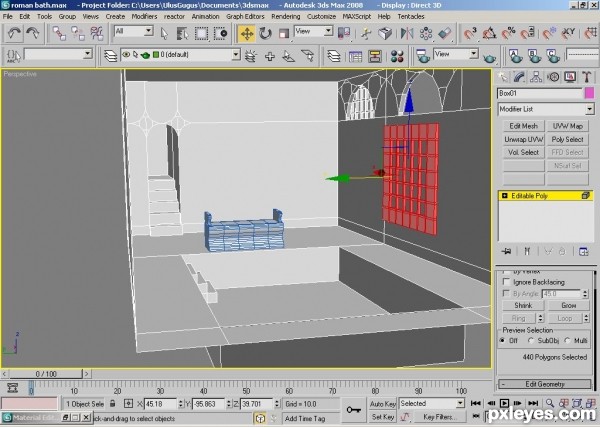Activate the Select and Scale tool

pos(284,34)
